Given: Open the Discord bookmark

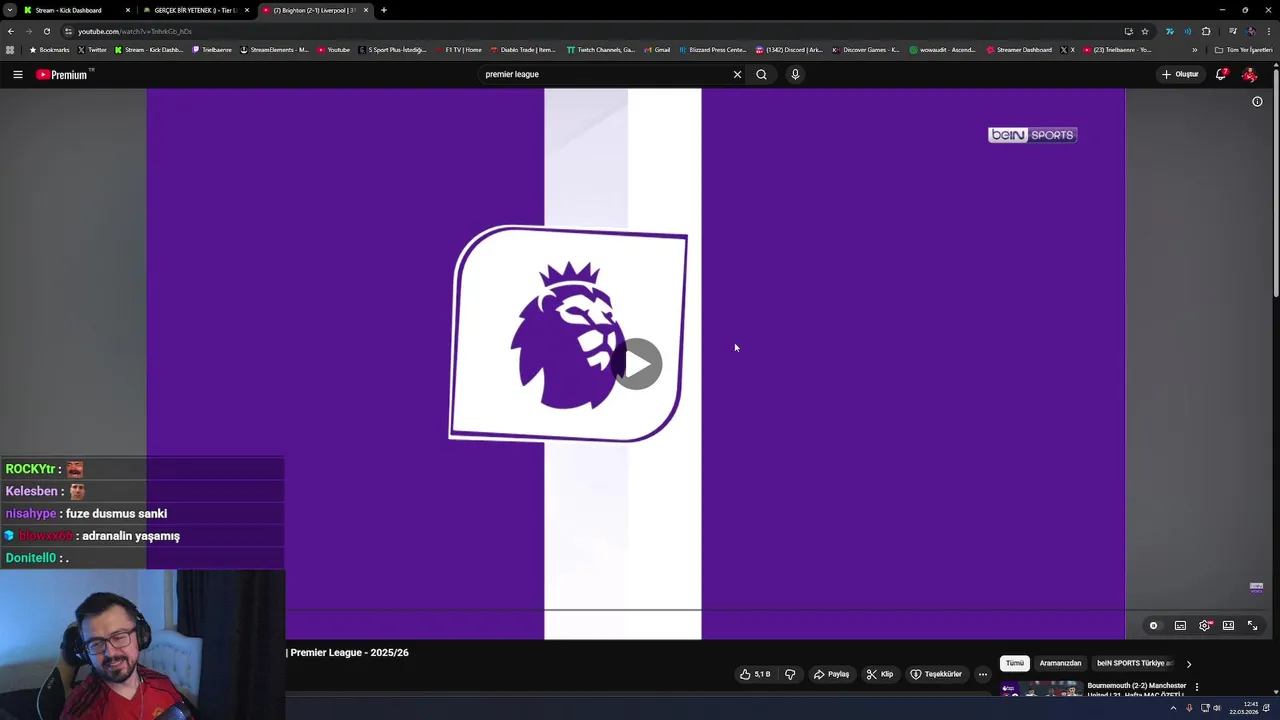Looking at the screenshot, I should pyautogui.click(x=790, y=50).
